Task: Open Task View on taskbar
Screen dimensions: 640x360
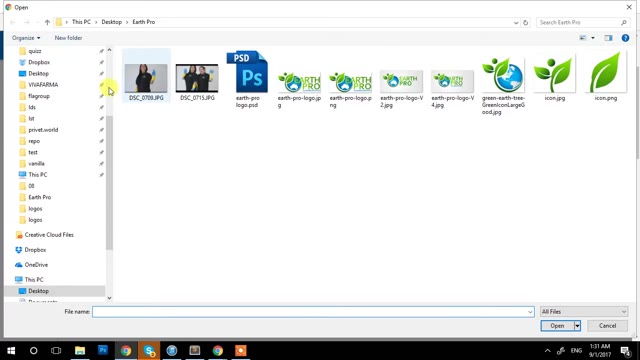Action: pyautogui.click(x=56, y=351)
